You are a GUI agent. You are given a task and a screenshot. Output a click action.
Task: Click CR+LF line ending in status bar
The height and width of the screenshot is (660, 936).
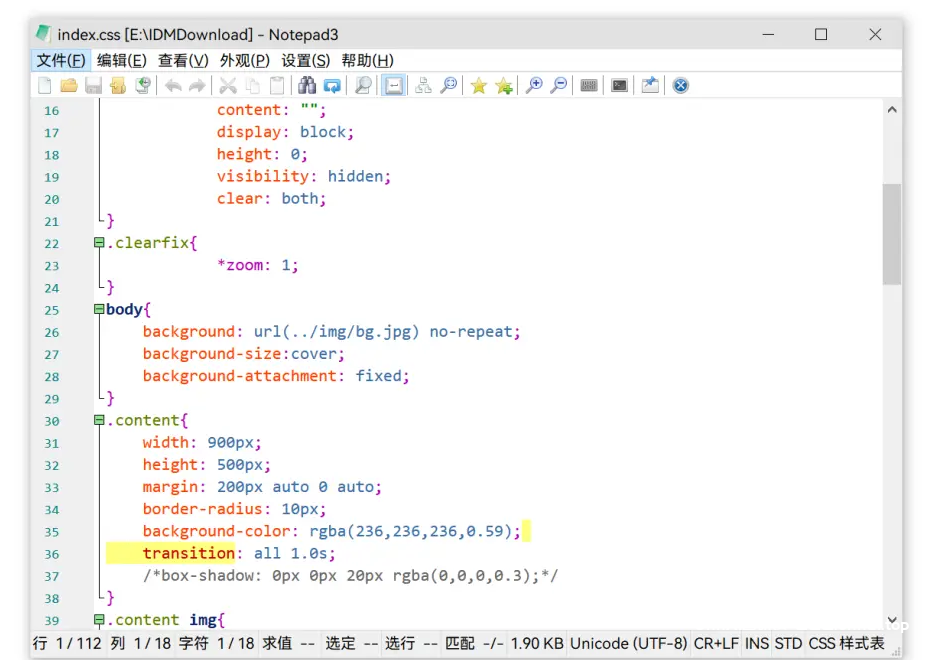click(716, 643)
